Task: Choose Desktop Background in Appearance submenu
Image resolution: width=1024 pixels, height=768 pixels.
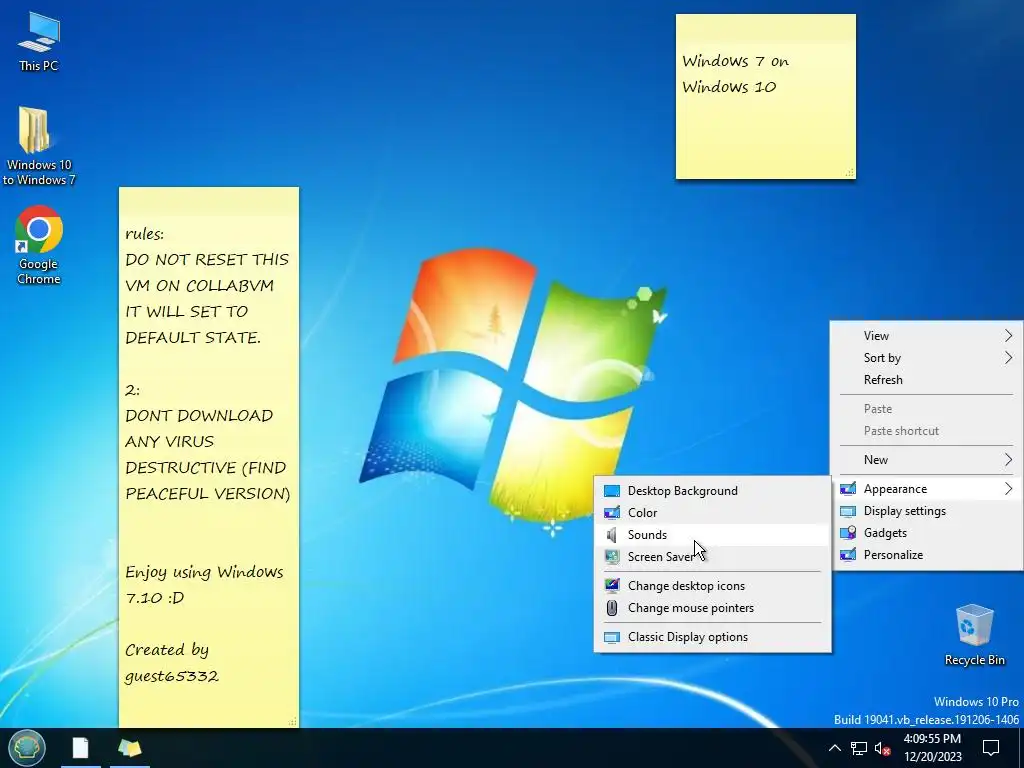Action: coord(712,491)
